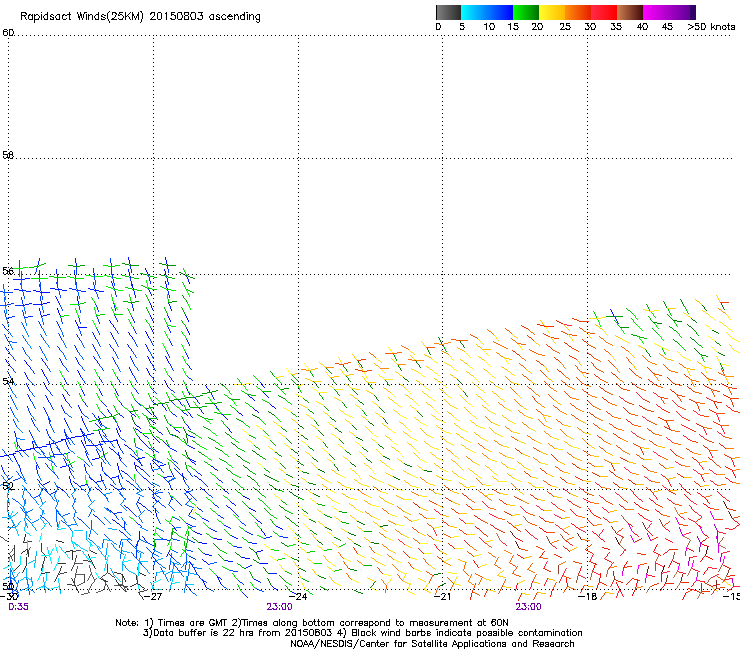This screenshot has height=650, width=740.
Task: Click the '>50 knots' legend label
Action: click(711, 27)
